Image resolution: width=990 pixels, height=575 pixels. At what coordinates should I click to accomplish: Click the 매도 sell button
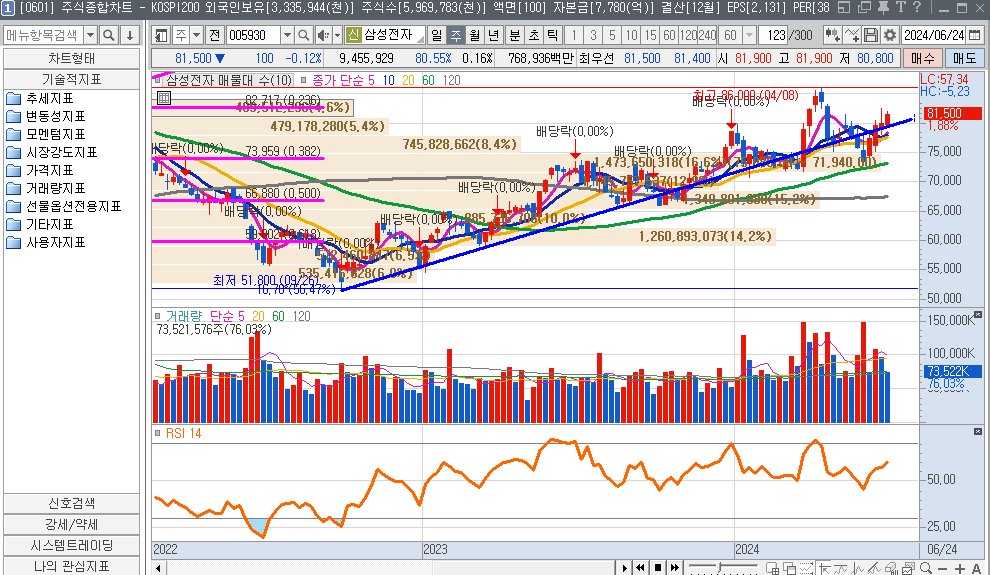(x=964, y=58)
